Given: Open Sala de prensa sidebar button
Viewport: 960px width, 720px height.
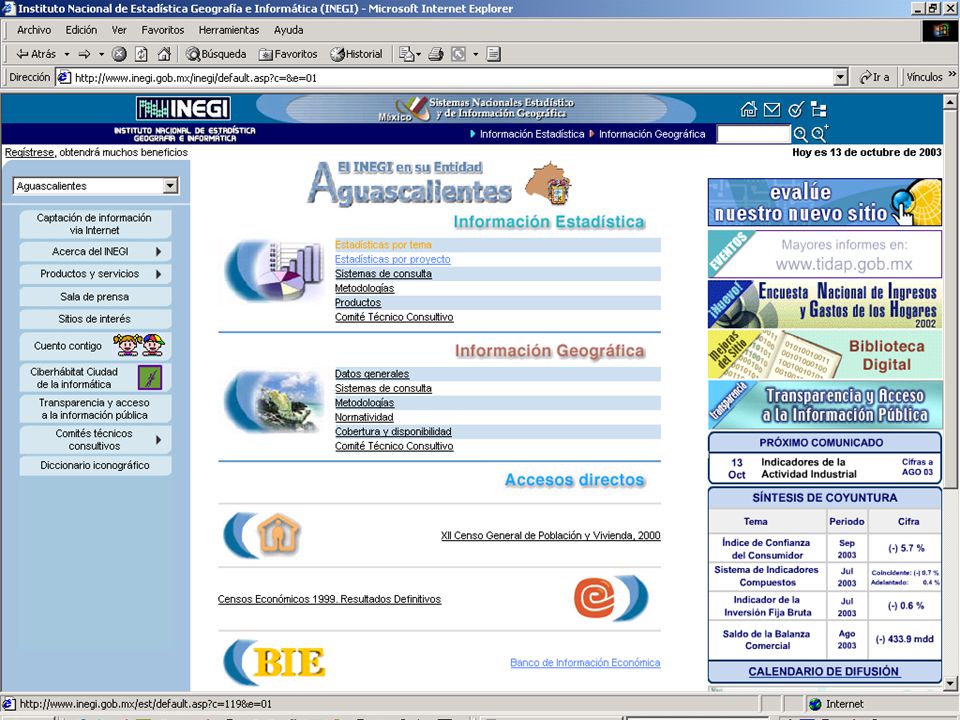Looking at the screenshot, I should [95, 296].
